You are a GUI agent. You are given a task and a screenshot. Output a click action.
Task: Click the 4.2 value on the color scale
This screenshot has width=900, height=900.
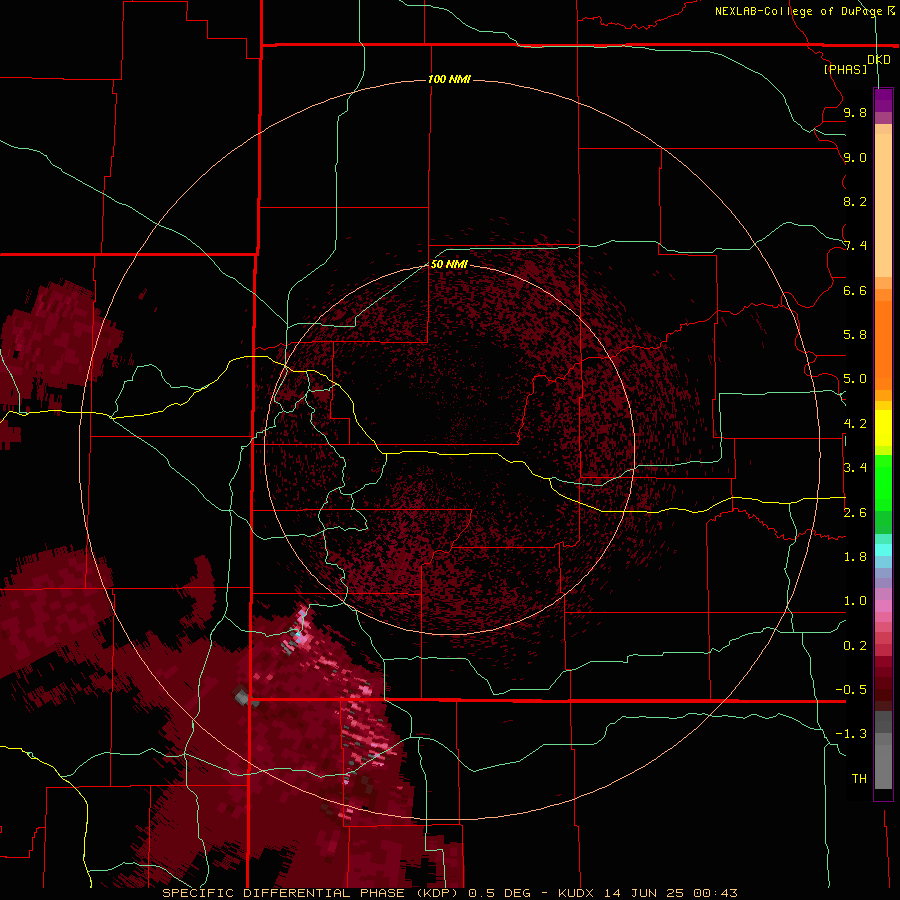(x=855, y=424)
